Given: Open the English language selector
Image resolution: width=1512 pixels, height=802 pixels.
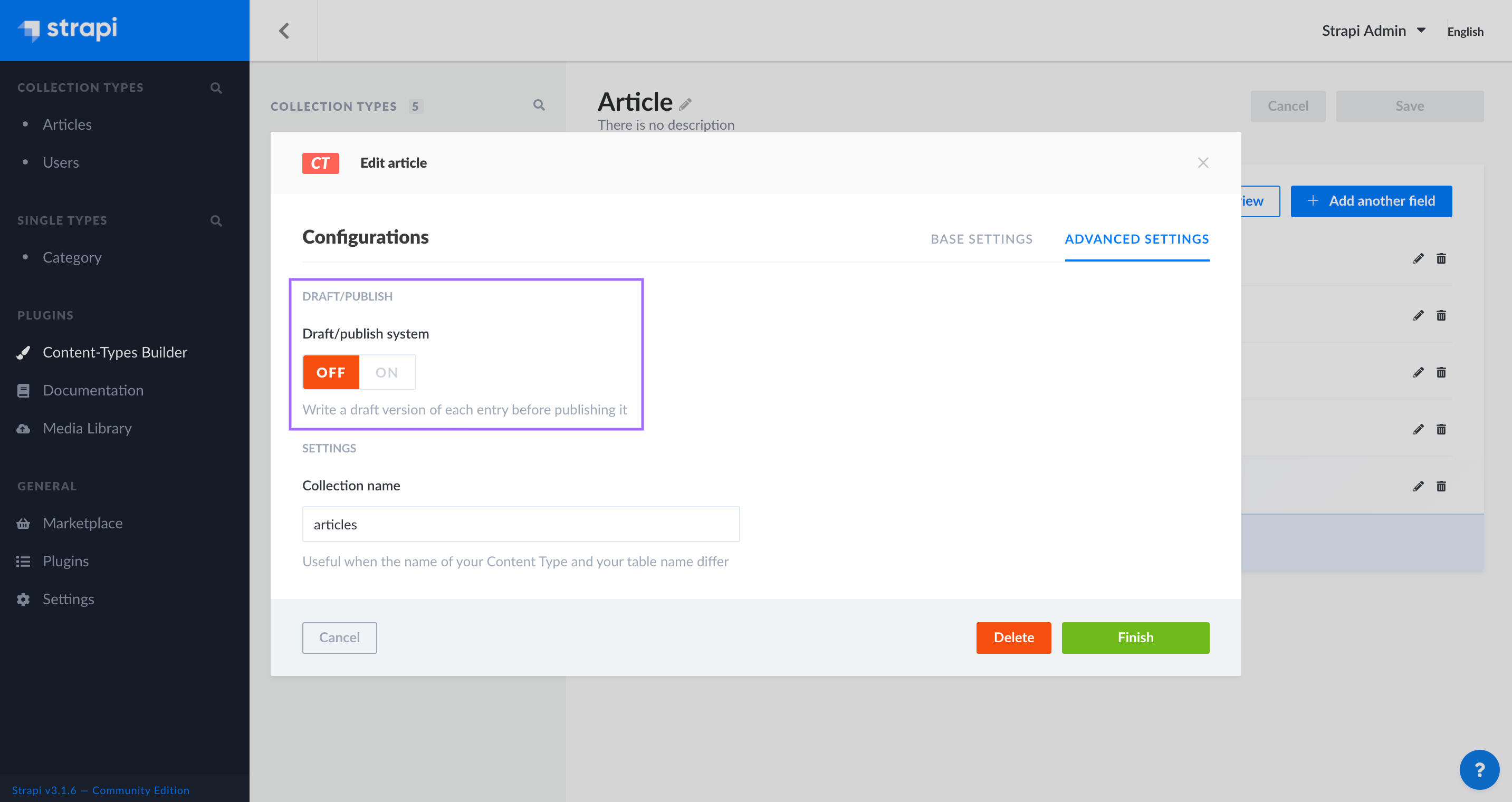Looking at the screenshot, I should (1465, 32).
